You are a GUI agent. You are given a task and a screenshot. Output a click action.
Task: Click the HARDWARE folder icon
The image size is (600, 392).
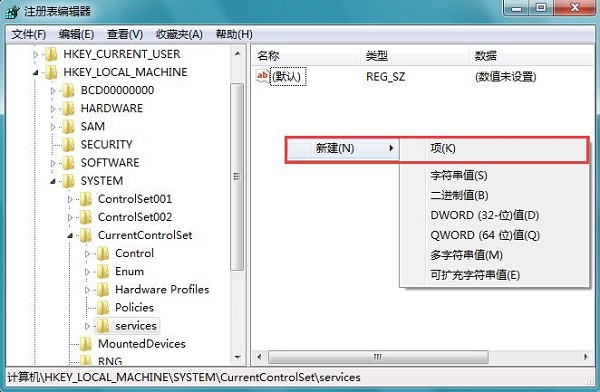click(68, 109)
